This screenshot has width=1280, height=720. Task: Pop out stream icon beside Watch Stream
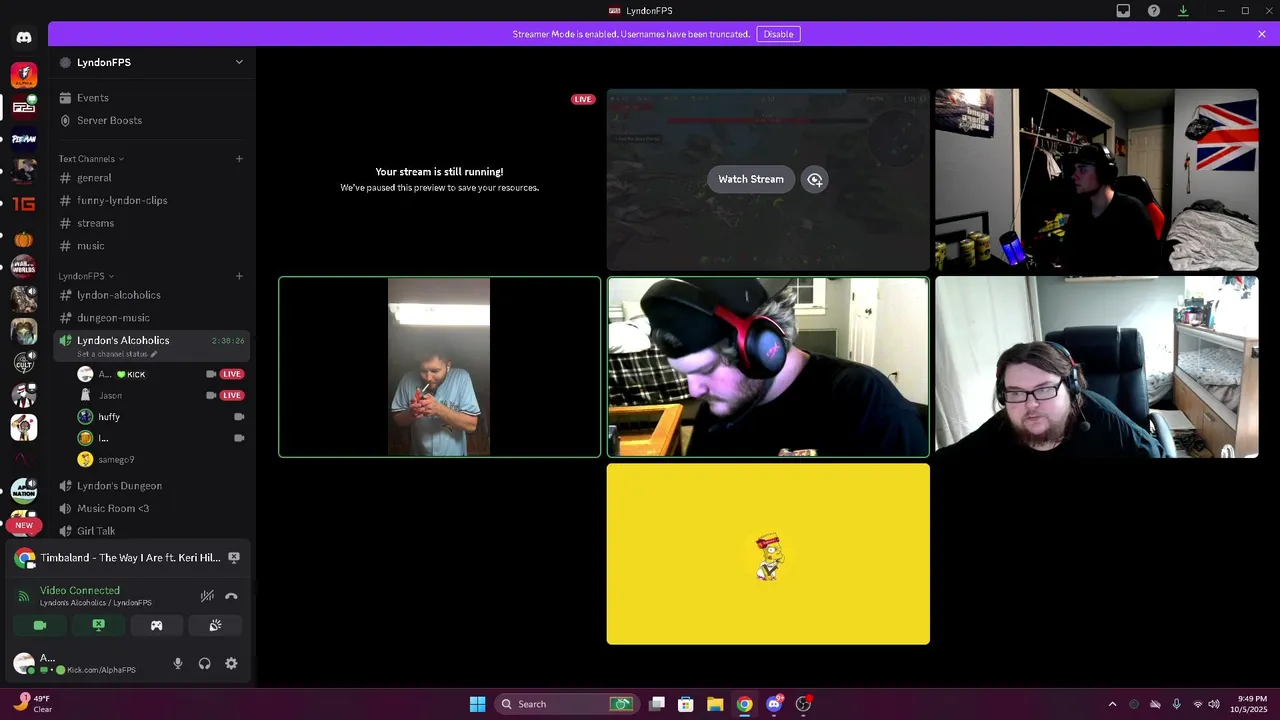coord(815,179)
